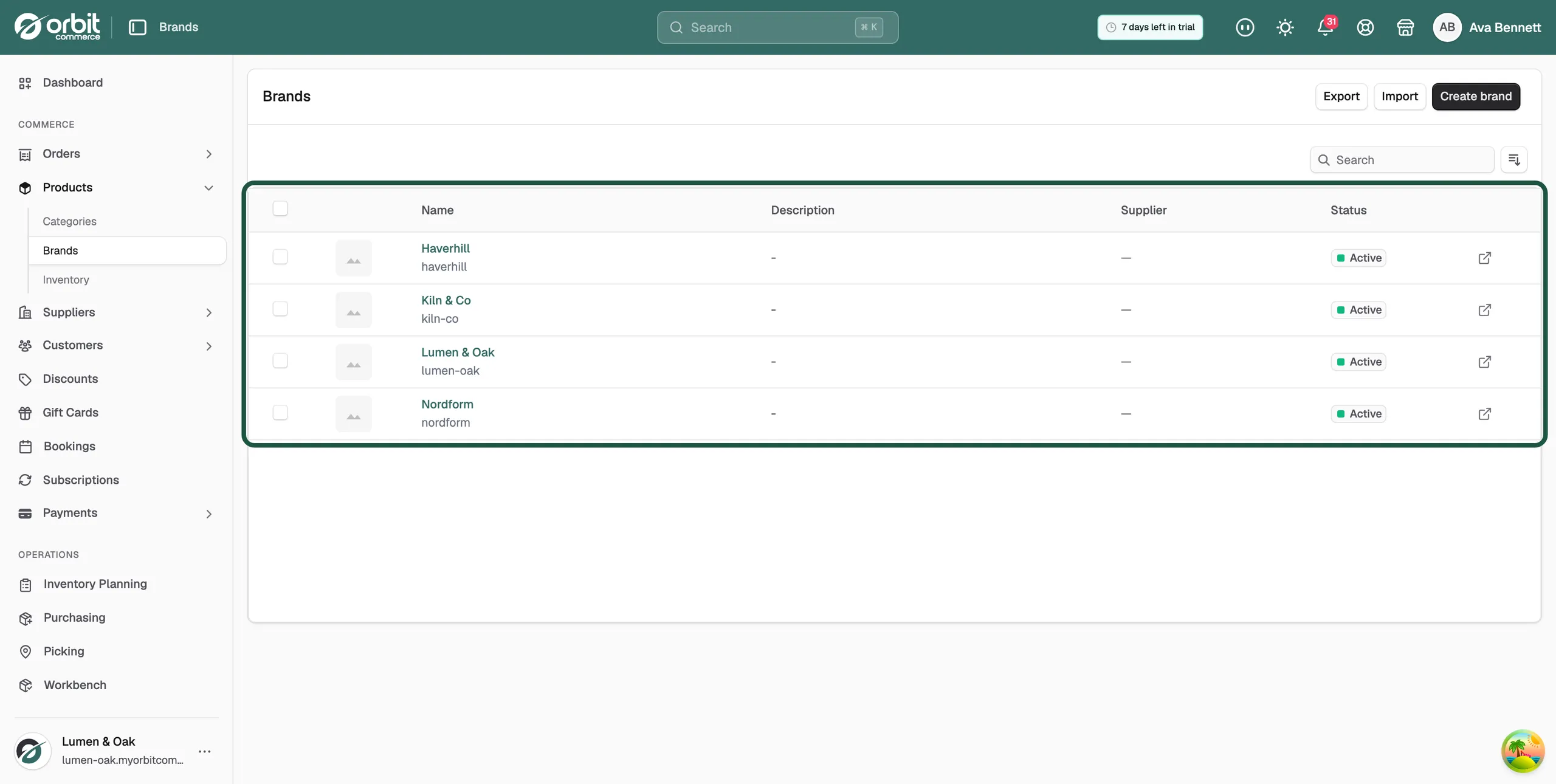Check the Kiln & Co row checkbox
Viewport: 1556px width, 784px height.
point(280,309)
